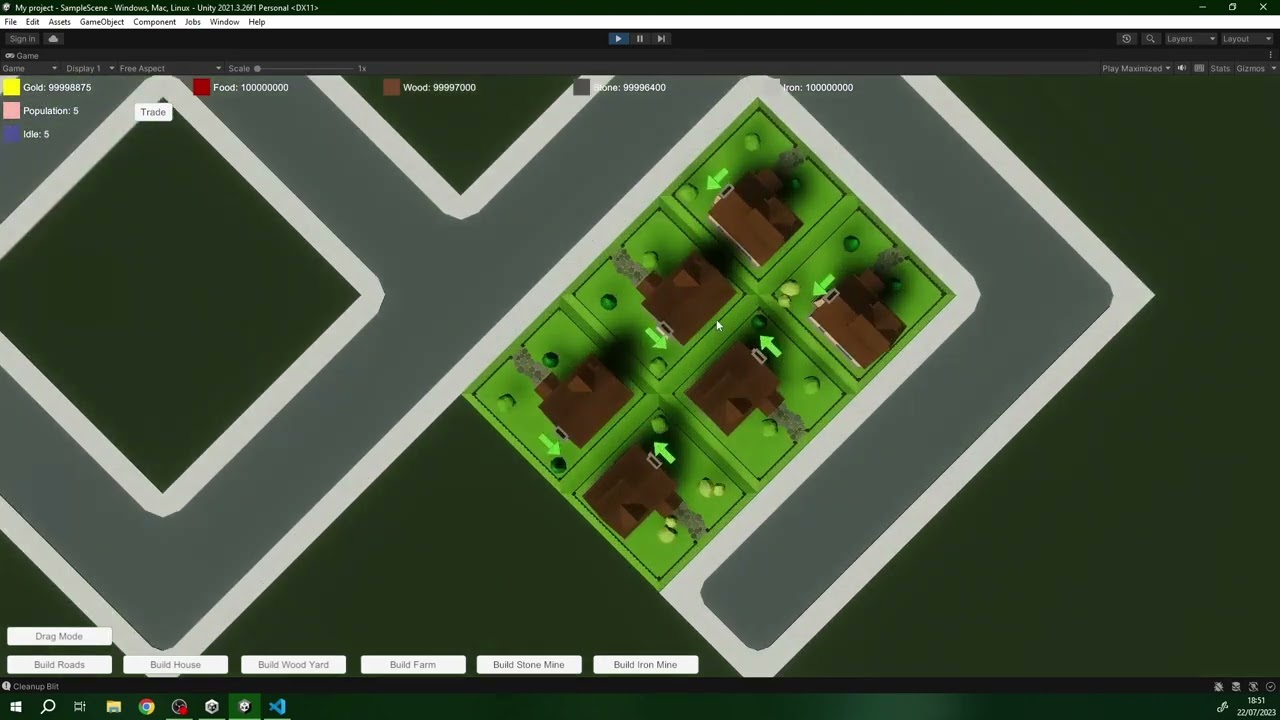
Task: Click the Drag Mode button
Action: tap(59, 636)
